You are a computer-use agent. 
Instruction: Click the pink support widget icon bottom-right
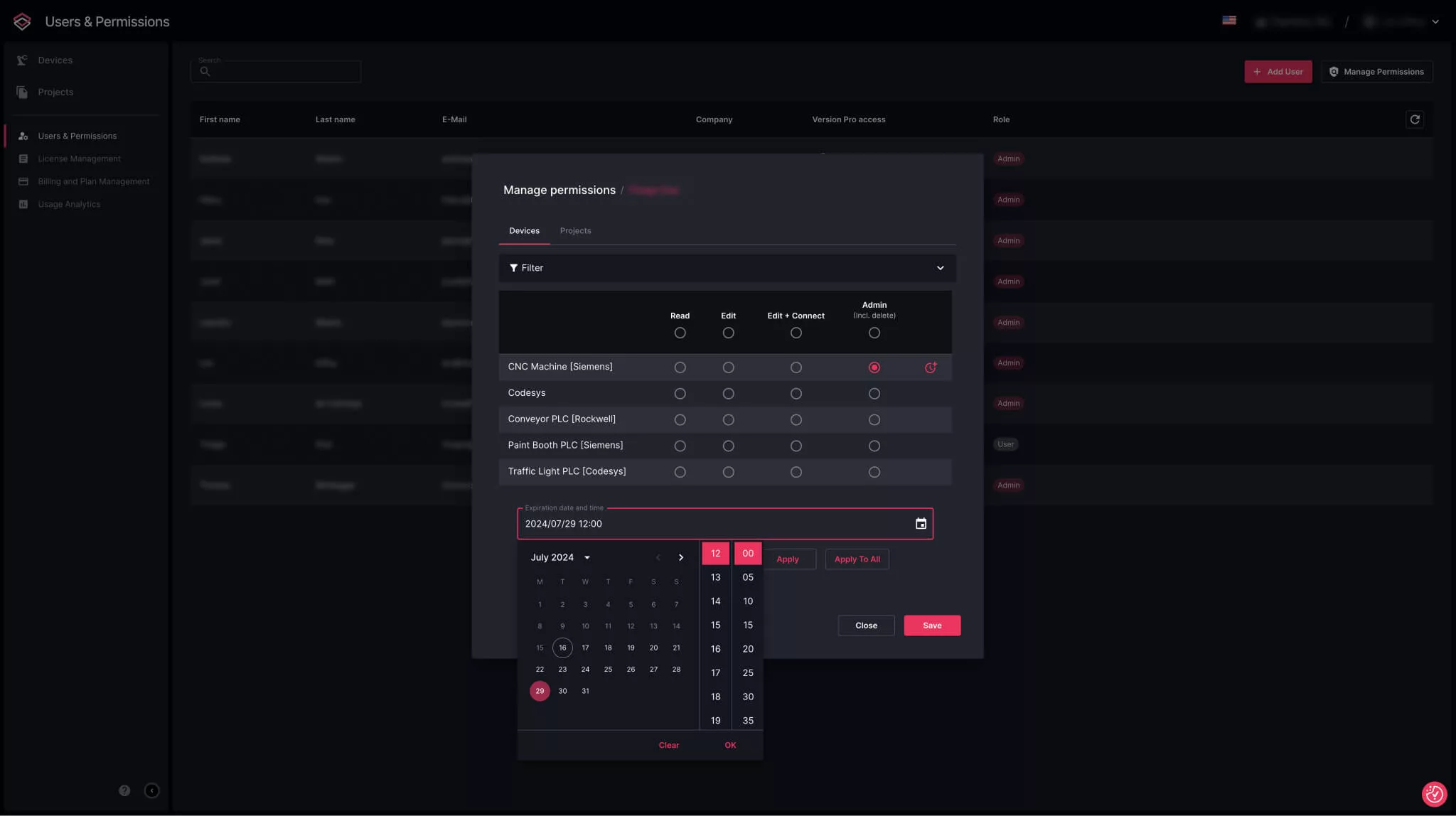pyautogui.click(x=1433, y=793)
